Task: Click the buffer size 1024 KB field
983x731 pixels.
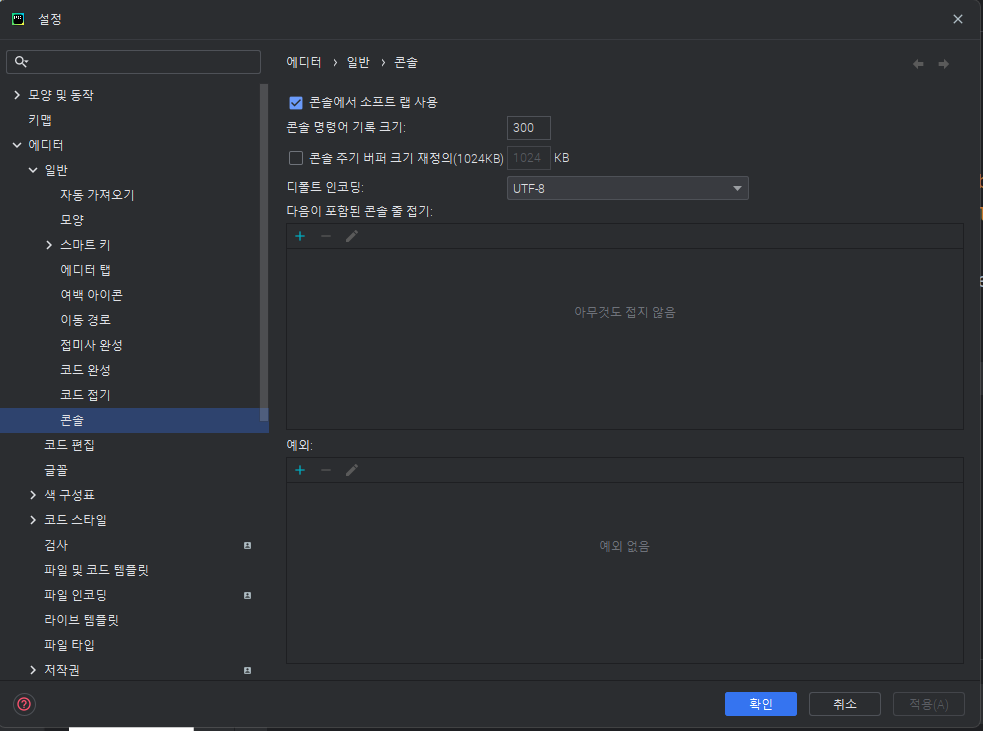Action: tap(528, 158)
